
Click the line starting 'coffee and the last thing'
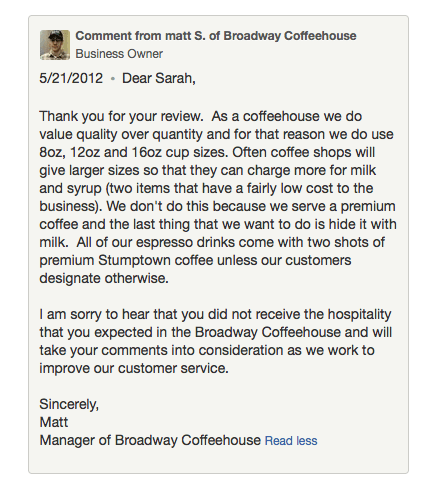click(x=218, y=224)
